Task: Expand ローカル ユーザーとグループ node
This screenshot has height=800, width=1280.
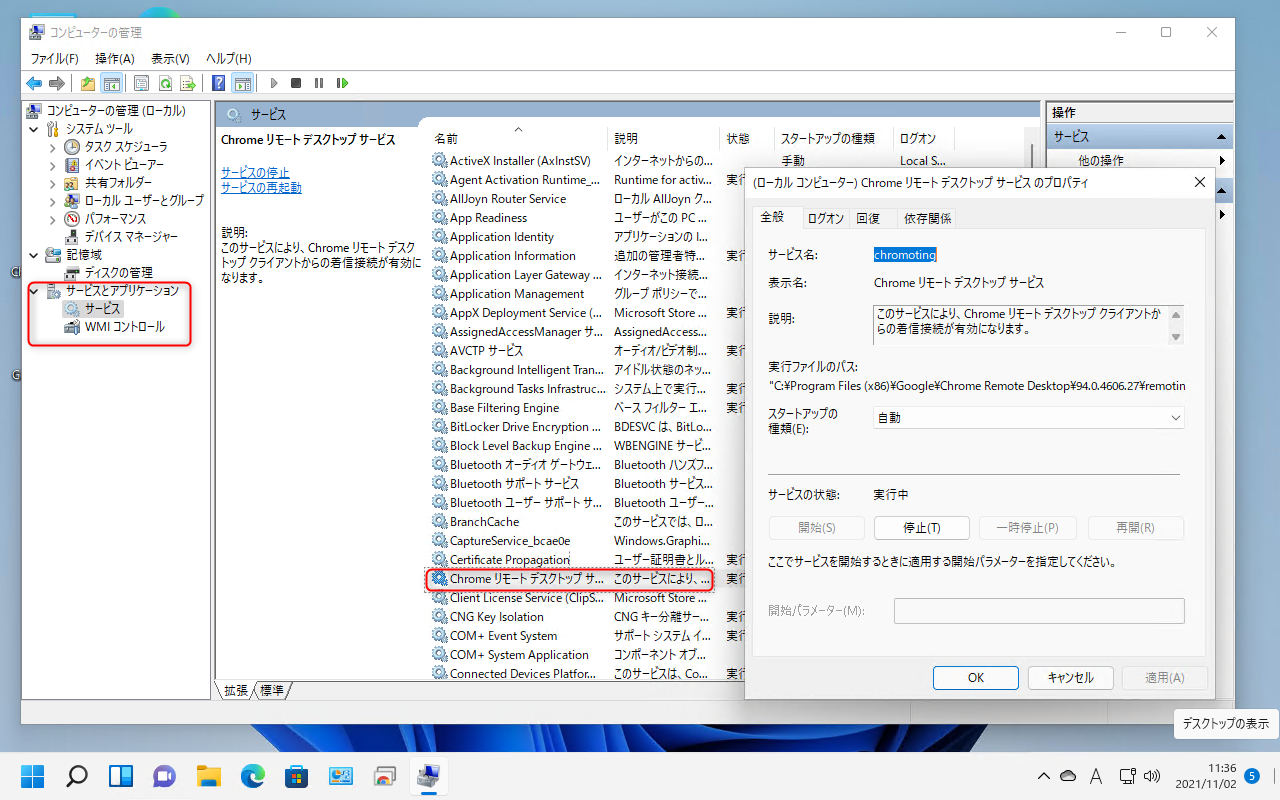Action: pos(53,201)
